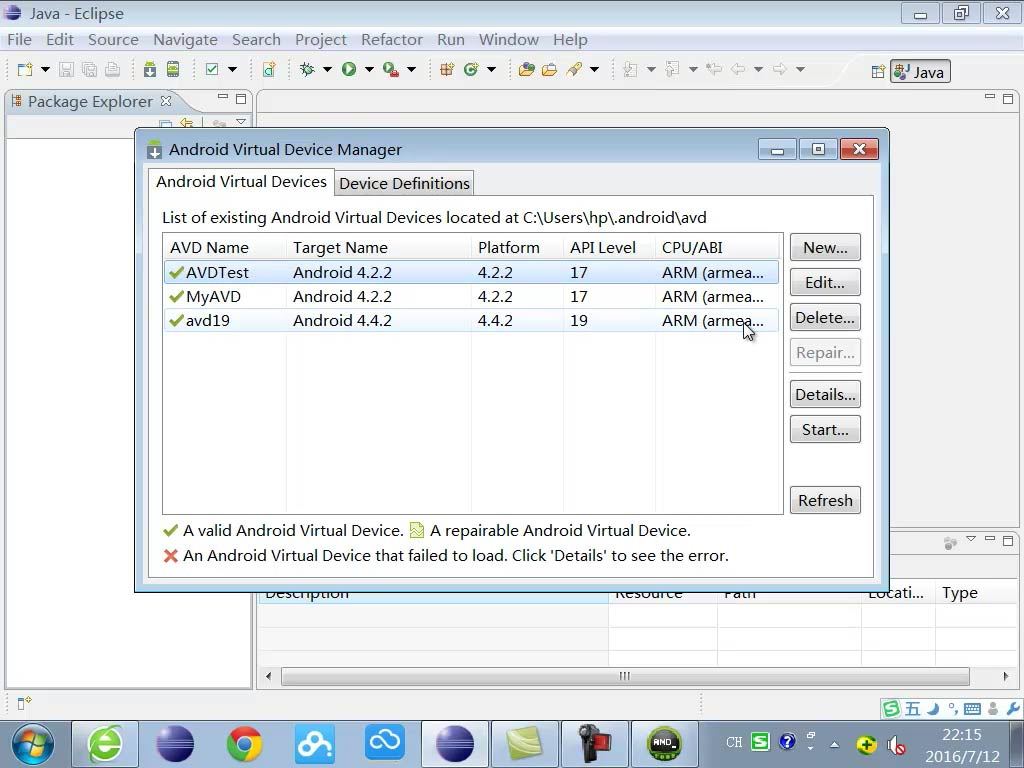Click the Search flashlight toolbar icon

pyautogui.click(x=574, y=69)
